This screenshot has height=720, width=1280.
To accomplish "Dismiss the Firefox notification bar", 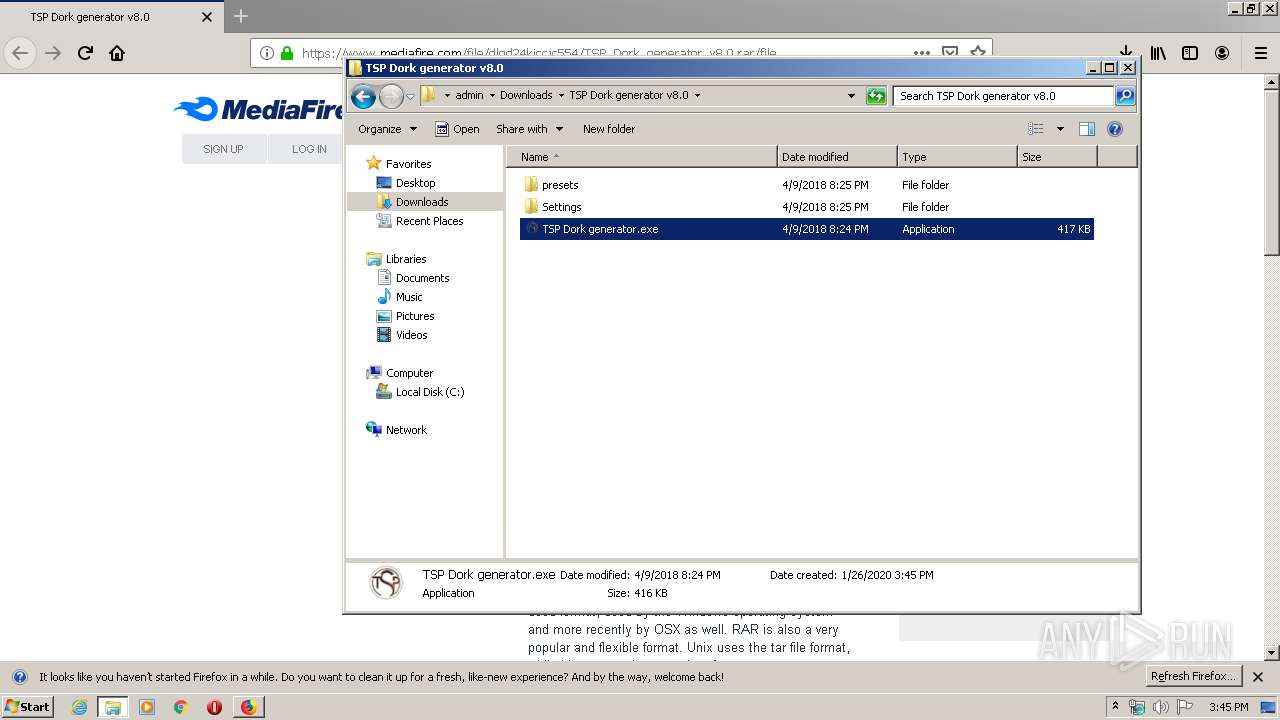I will pyautogui.click(x=1258, y=677).
